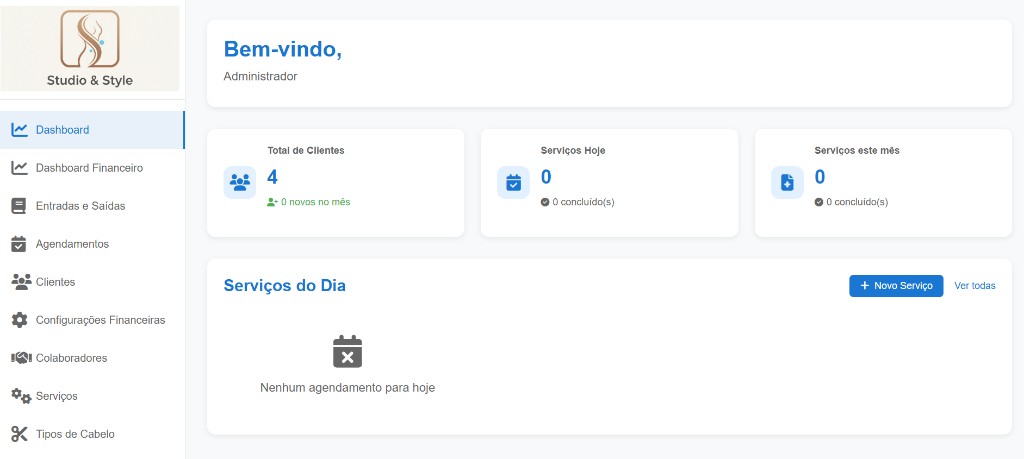Image resolution: width=1024 pixels, height=459 pixels.
Task: Click the Total de Clientes users icon
Action: [x=240, y=182]
